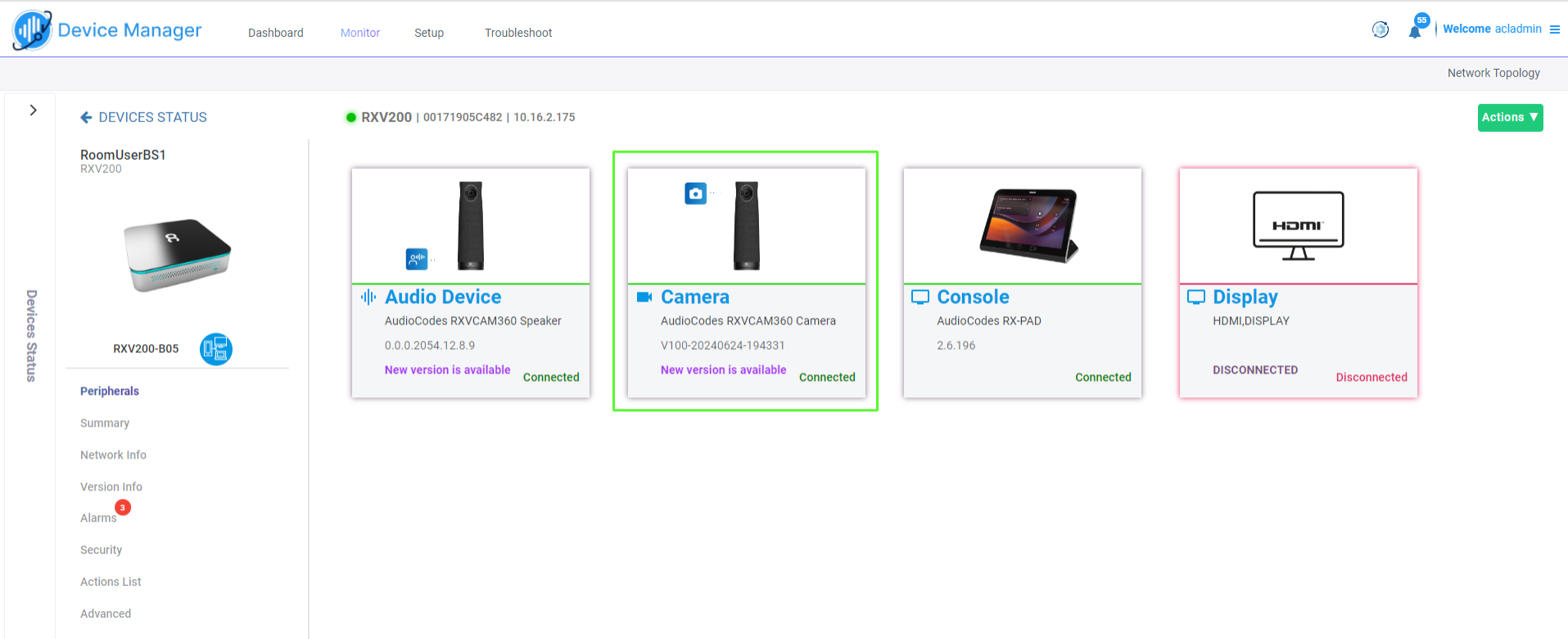The width and height of the screenshot is (1568, 639).
Task: Click Connected status on Console card
Action: [1103, 377]
